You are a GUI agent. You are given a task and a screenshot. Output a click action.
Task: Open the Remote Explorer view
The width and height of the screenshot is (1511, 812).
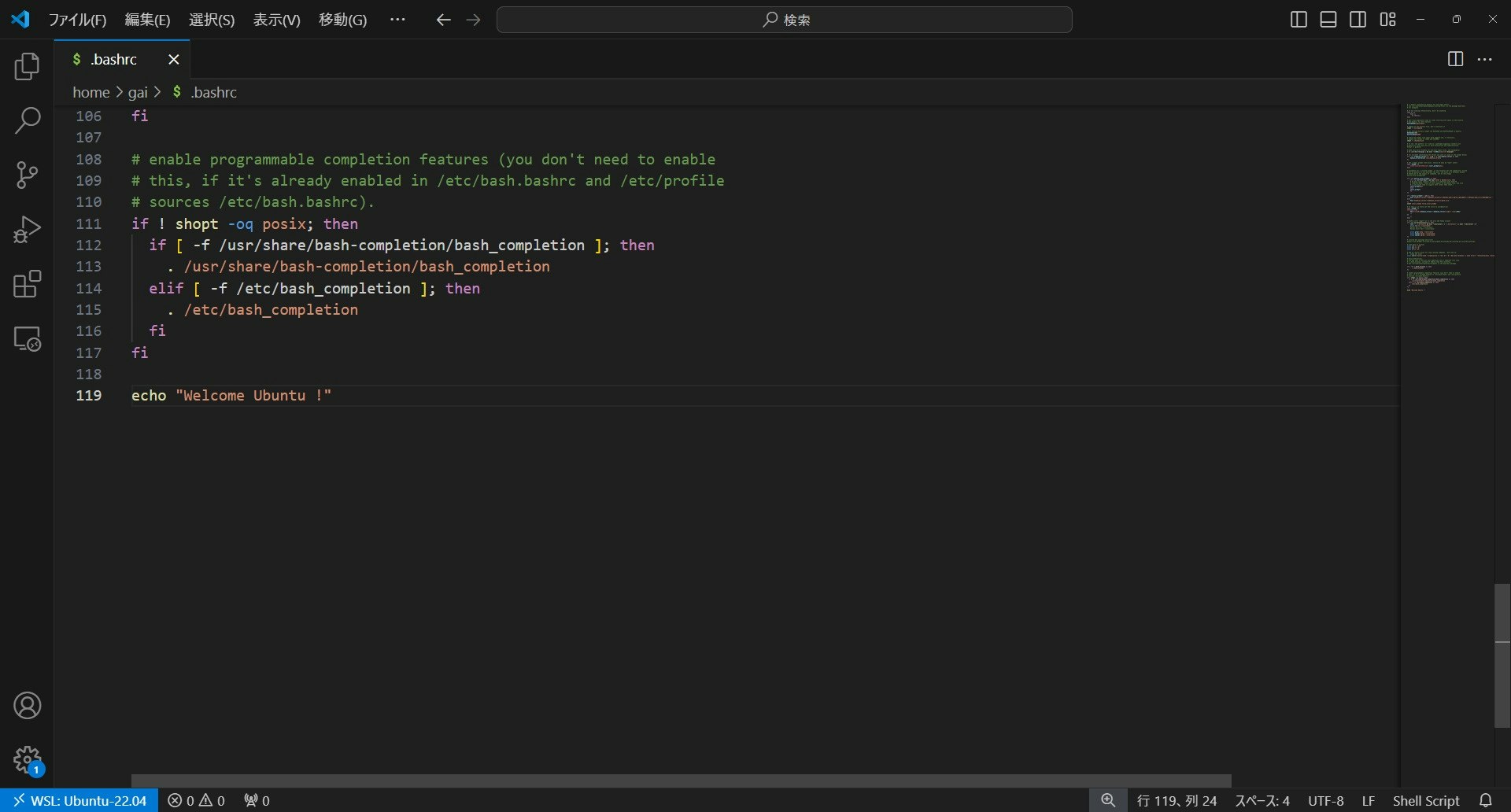[x=27, y=338]
